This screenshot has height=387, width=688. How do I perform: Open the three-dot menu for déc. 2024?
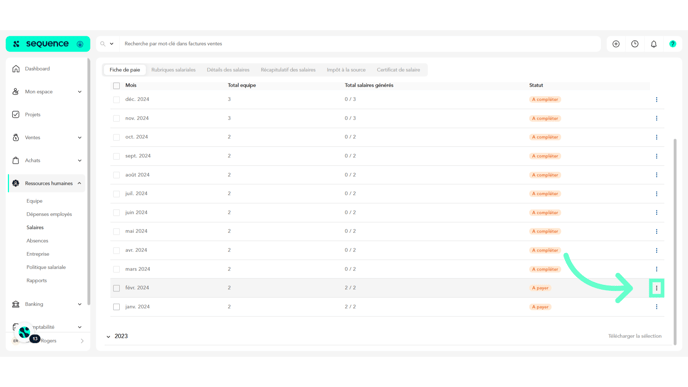coord(656,100)
